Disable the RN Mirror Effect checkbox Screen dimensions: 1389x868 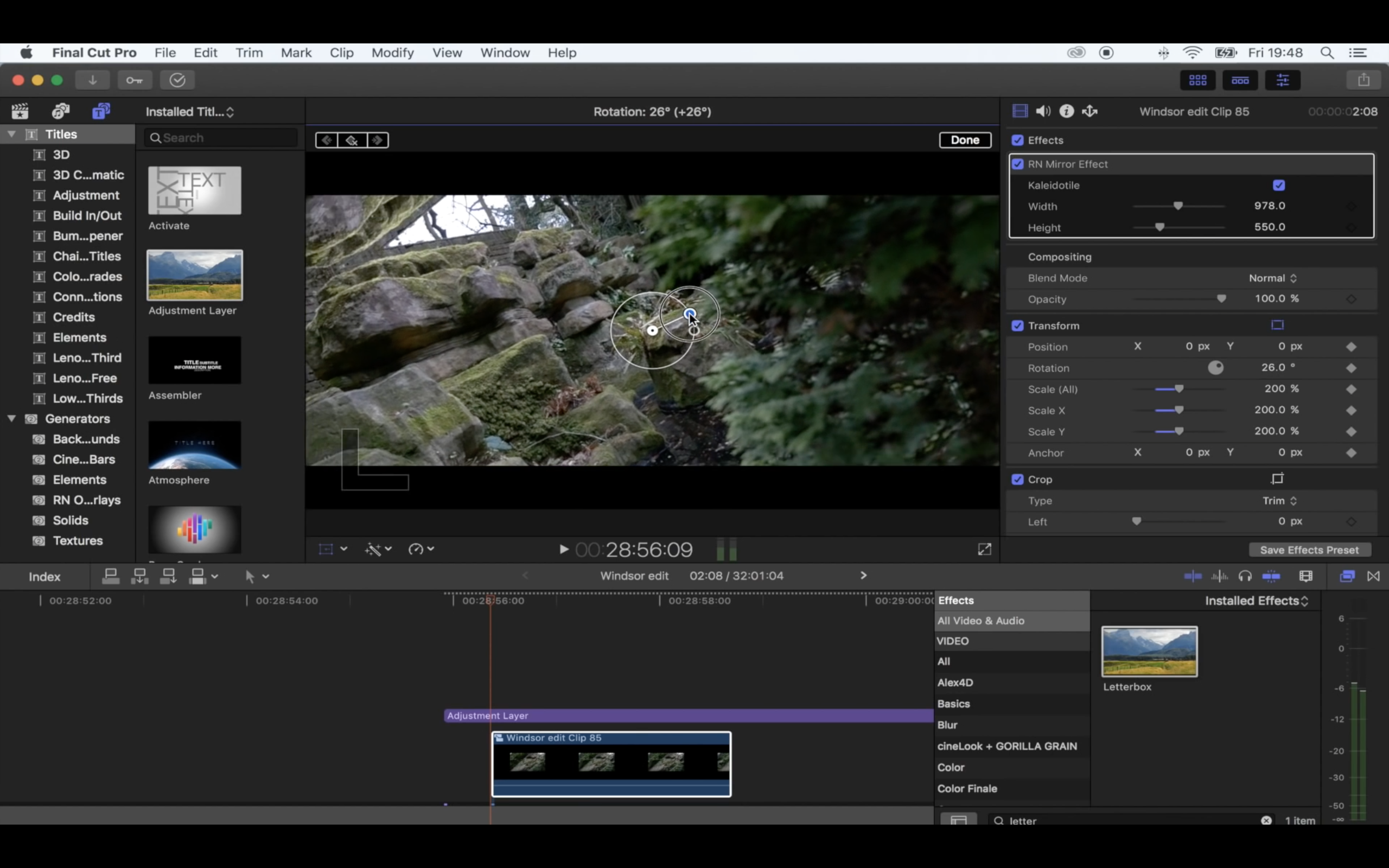1018,164
